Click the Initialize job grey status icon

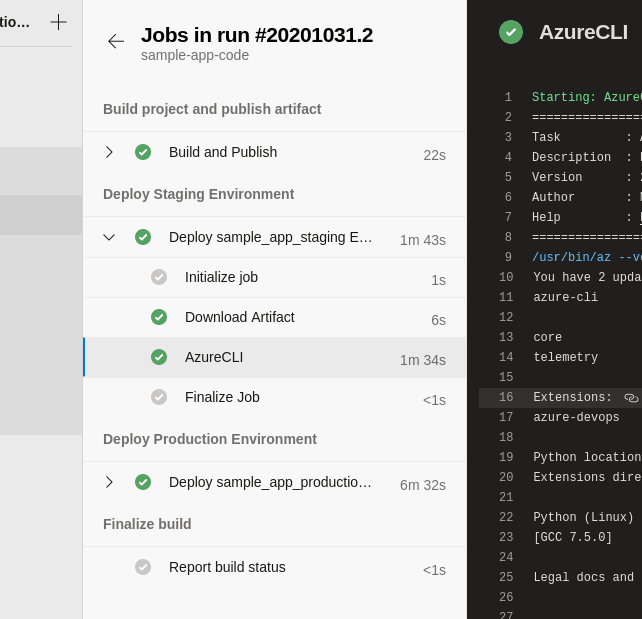click(159, 277)
